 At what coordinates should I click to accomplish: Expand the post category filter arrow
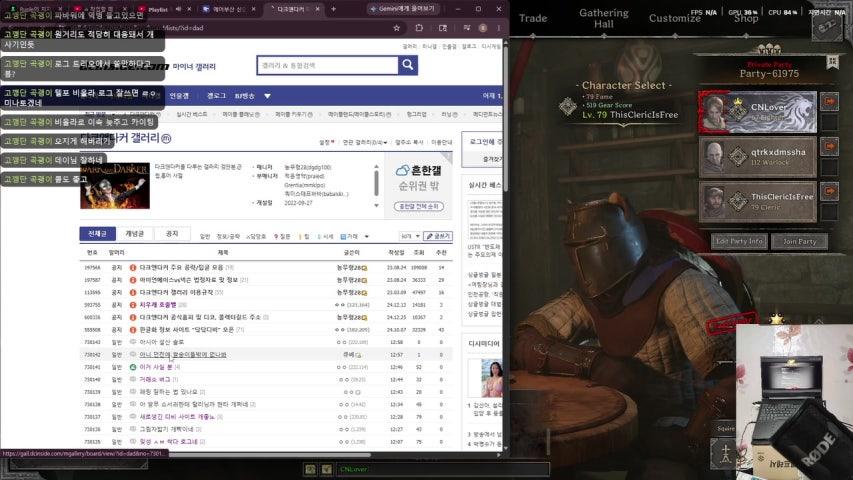click(x=367, y=237)
